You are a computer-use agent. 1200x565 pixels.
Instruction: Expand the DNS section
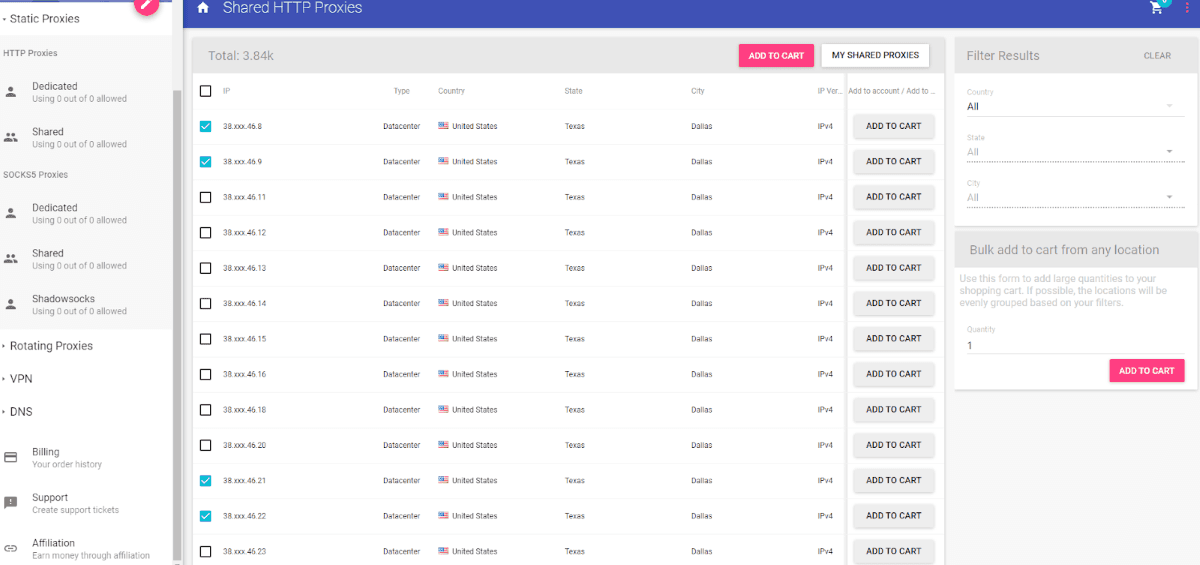[x=20, y=412]
